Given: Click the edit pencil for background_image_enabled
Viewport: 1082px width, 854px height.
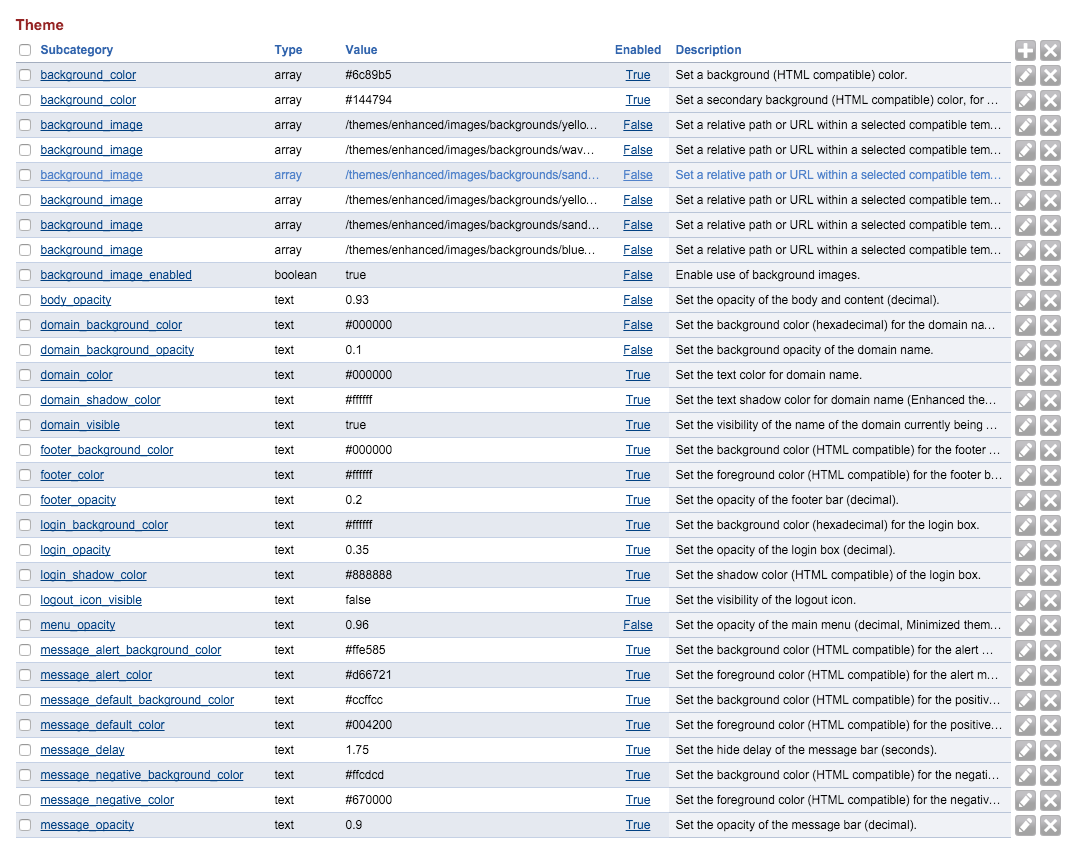Looking at the screenshot, I should (x=1025, y=275).
